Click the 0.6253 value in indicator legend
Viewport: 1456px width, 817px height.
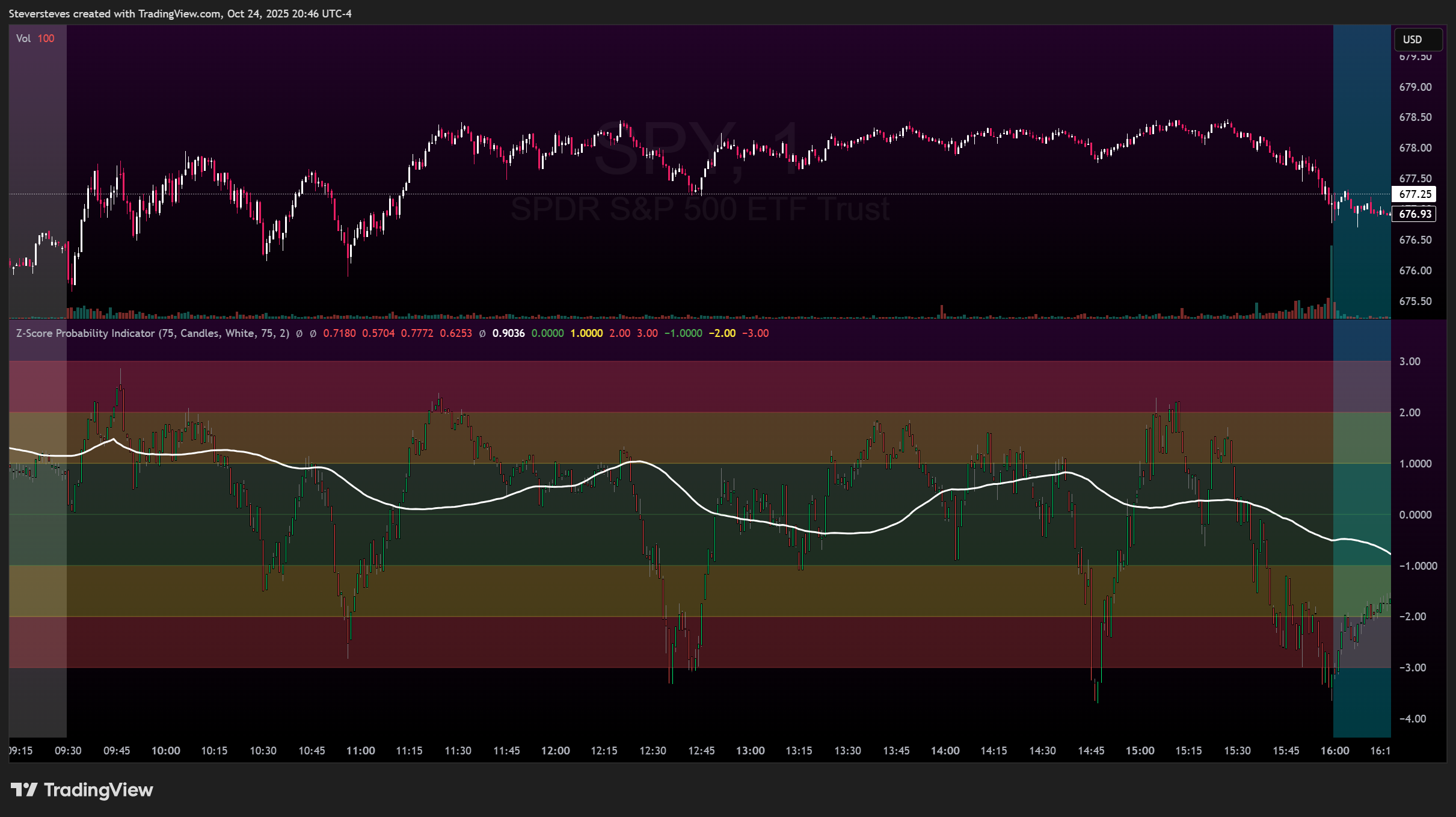pos(456,333)
